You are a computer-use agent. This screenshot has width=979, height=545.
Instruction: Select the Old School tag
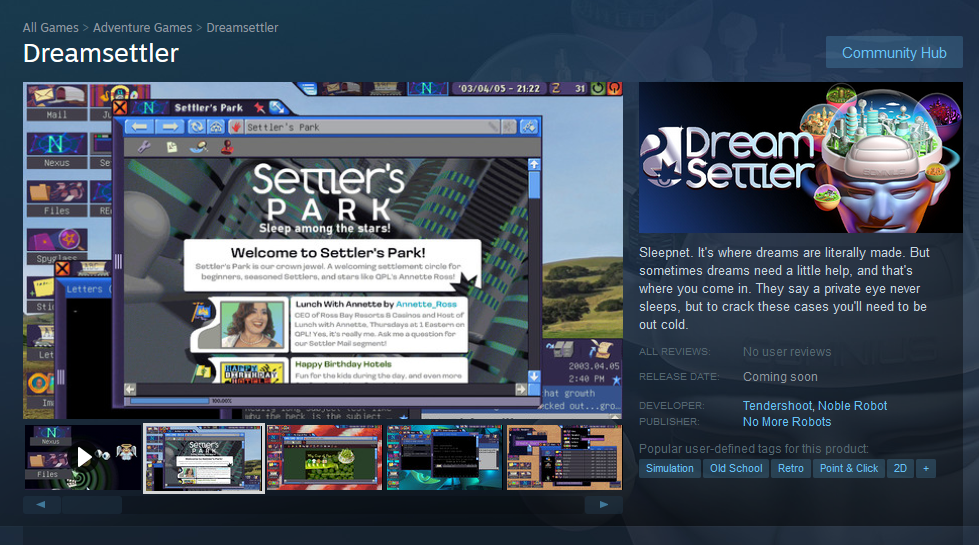[735, 468]
